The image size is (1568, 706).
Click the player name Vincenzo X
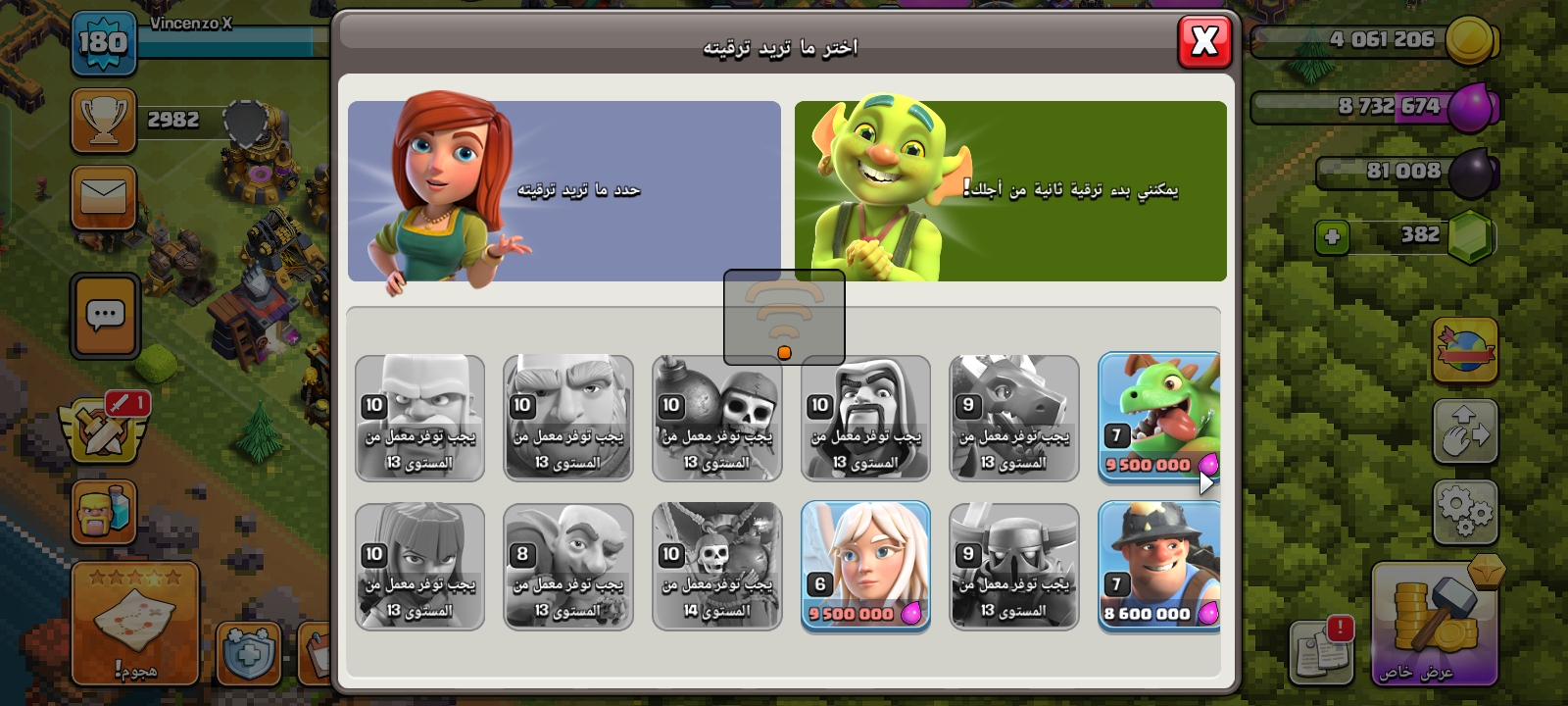pos(191,23)
